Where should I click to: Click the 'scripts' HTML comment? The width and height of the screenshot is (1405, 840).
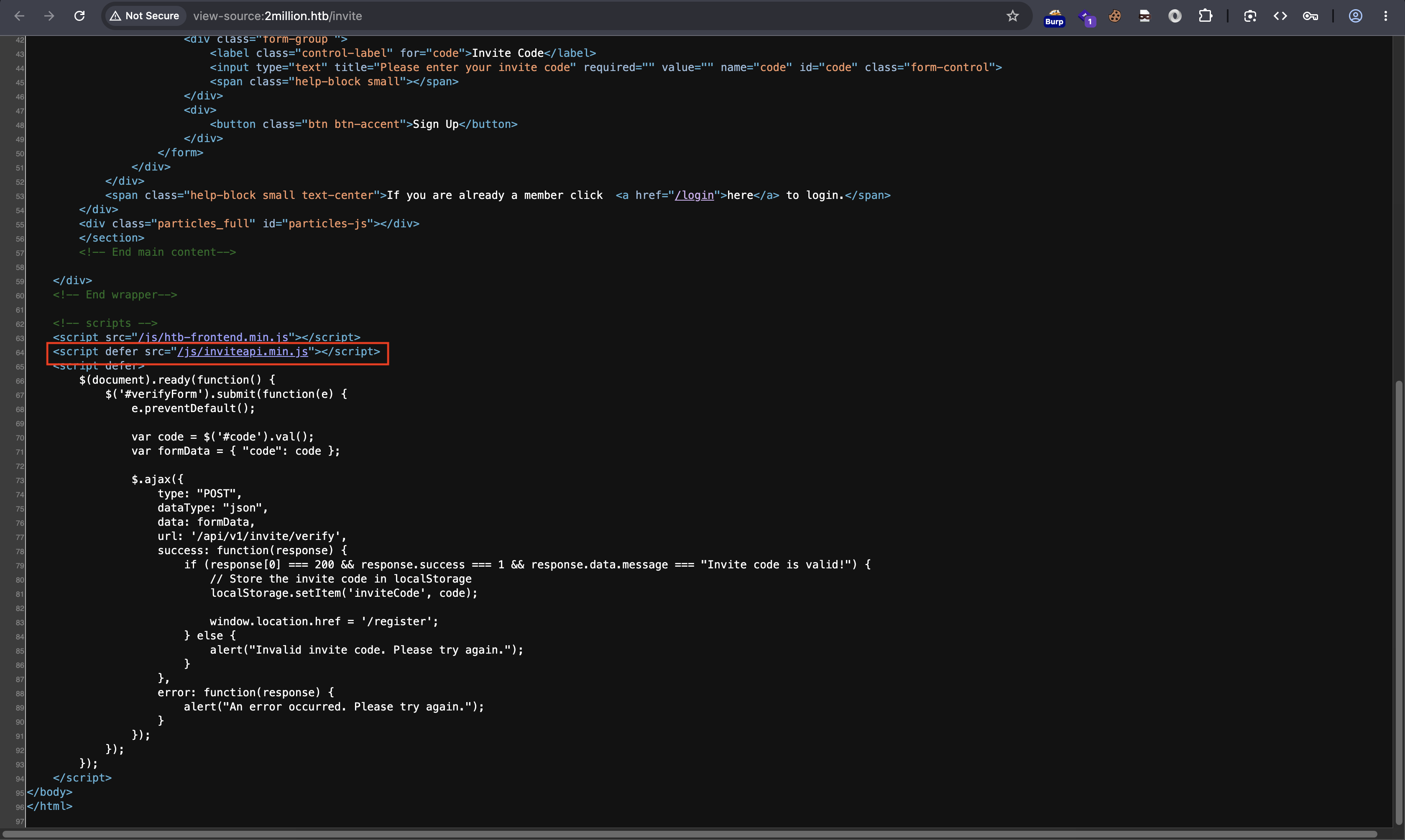pos(105,323)
